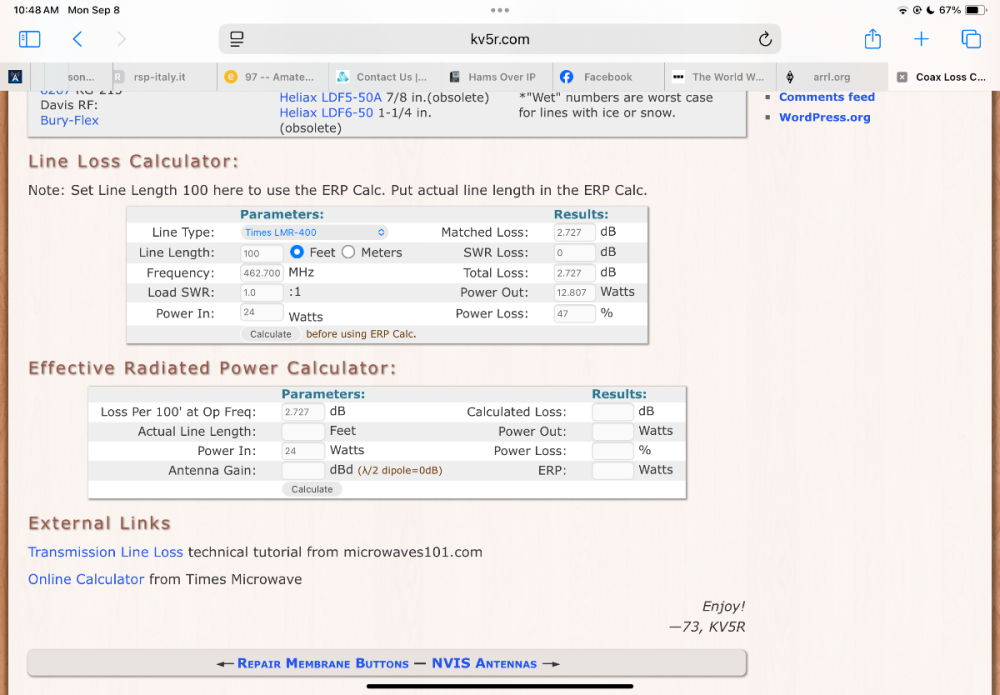Image resolution: width=1000 pixels, height=695 pixels.
Task: Switch to the arrl.org tab
Action: pos(831,77)
